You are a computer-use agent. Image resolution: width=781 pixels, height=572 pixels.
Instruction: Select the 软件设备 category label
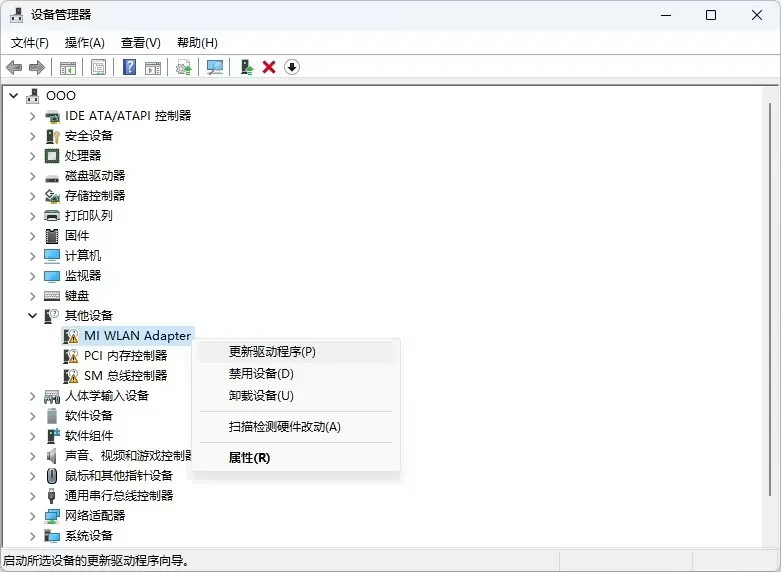[x=89, y=416]
